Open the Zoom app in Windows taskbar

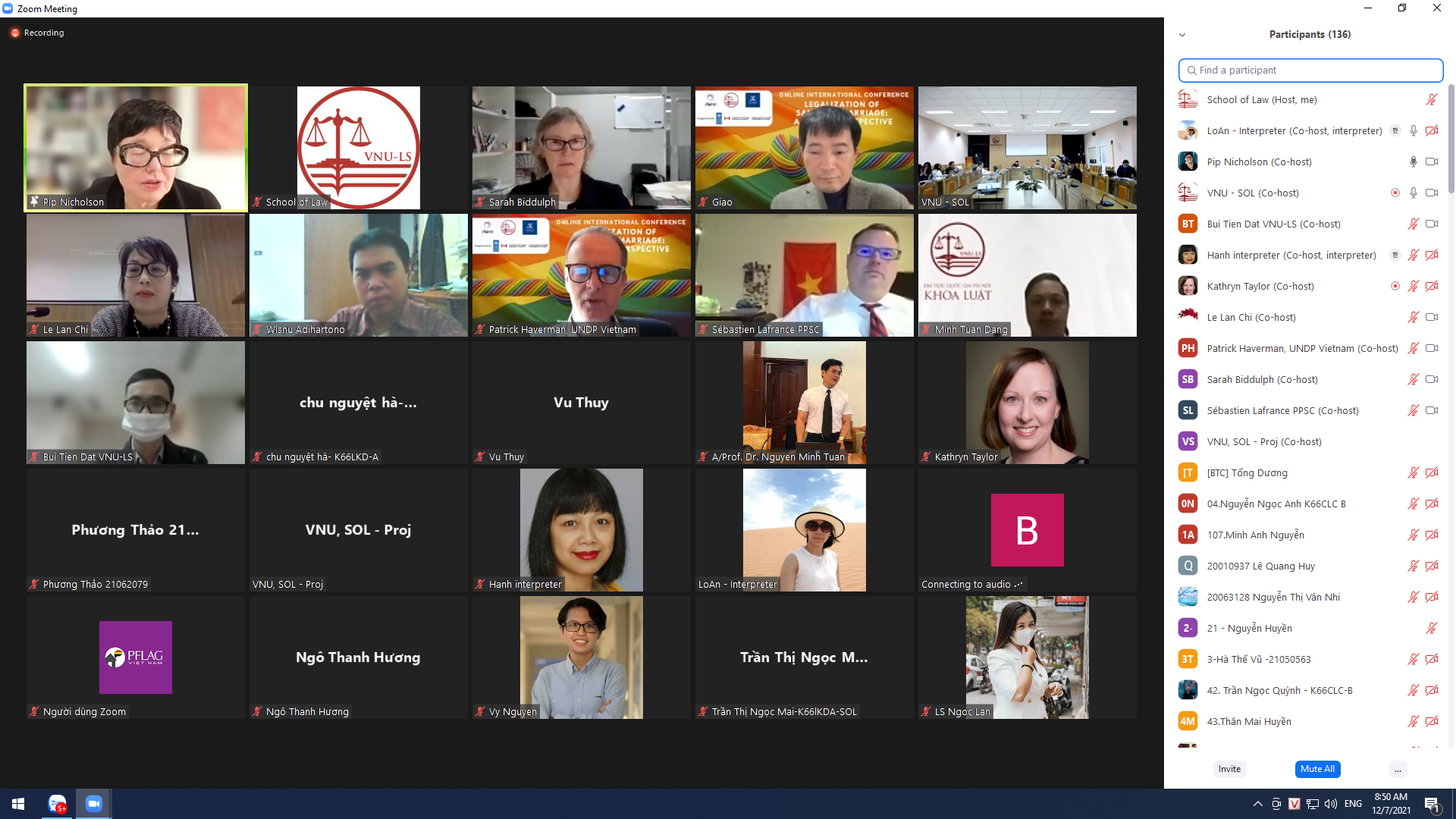click(x=93, y=804)
